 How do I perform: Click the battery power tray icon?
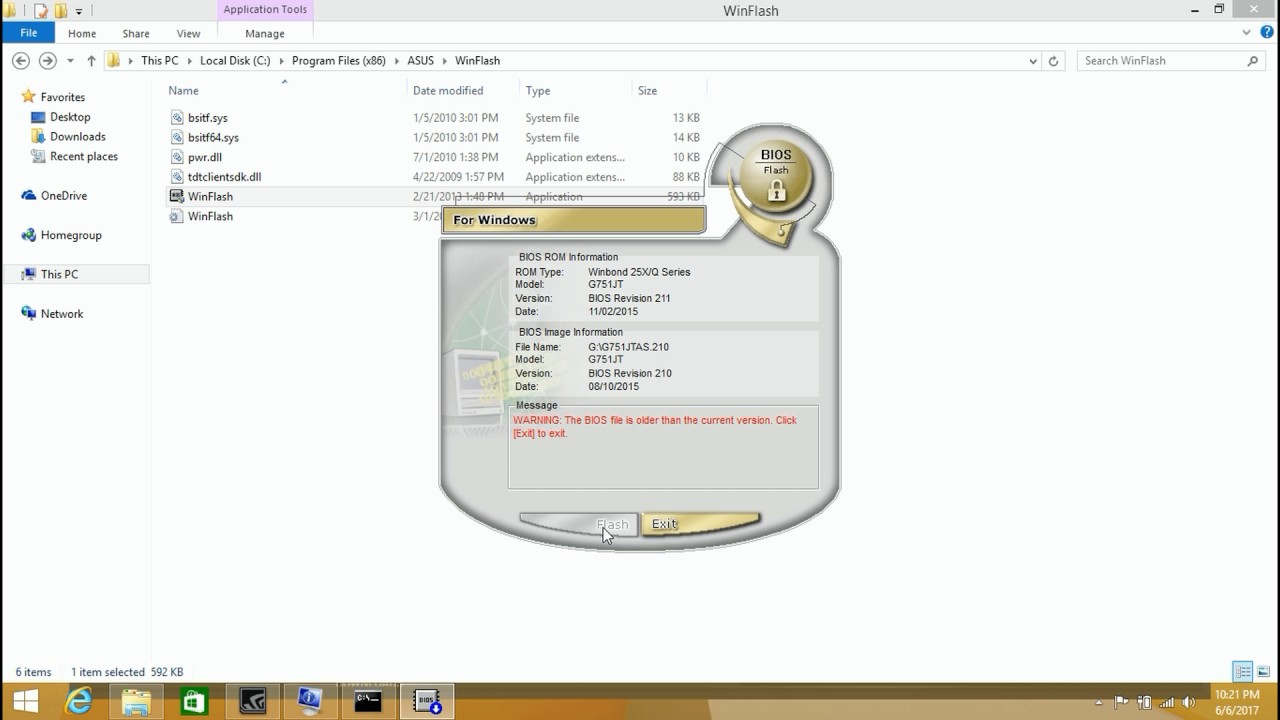pos(1144,702)
